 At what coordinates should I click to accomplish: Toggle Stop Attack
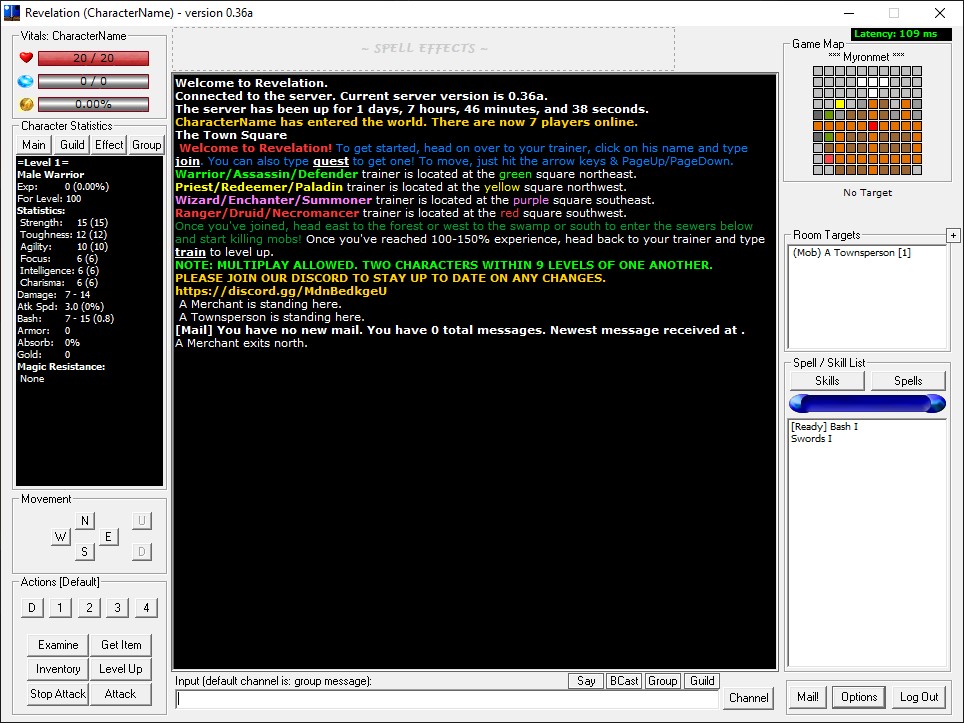click(57, 694)
